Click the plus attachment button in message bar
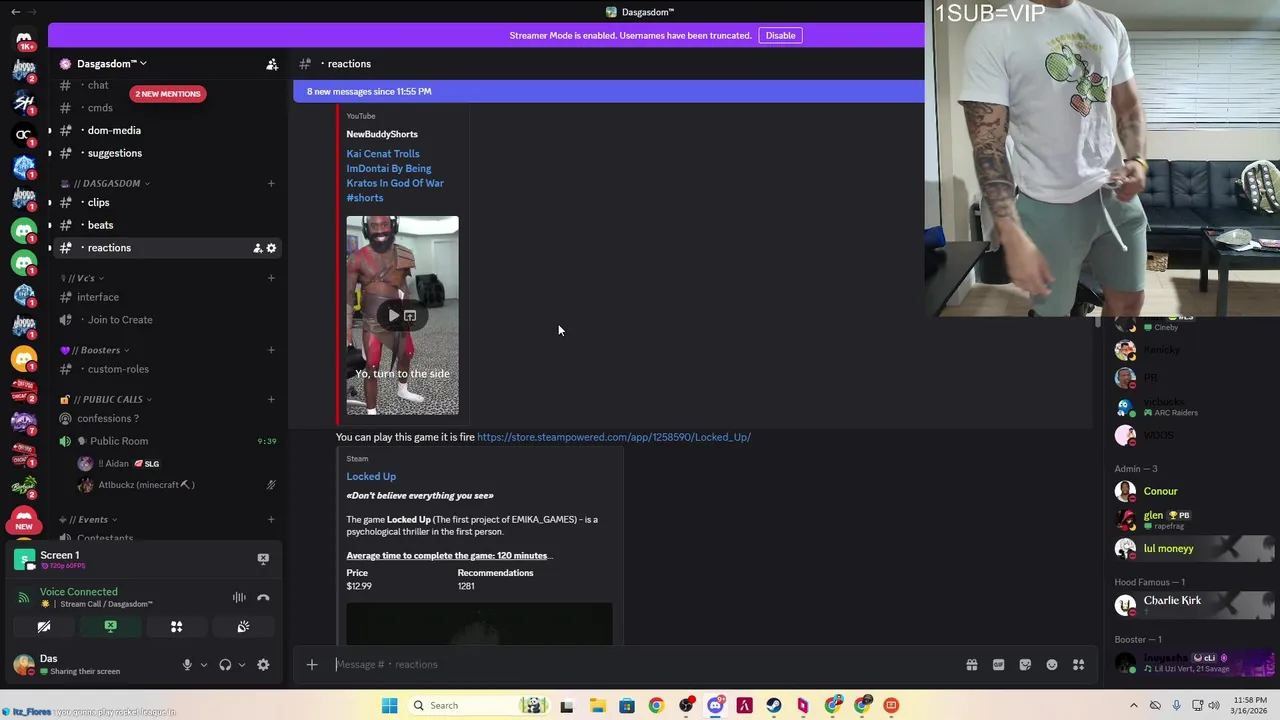Screen dimensions: 1280x720 (x=312, y=665)
